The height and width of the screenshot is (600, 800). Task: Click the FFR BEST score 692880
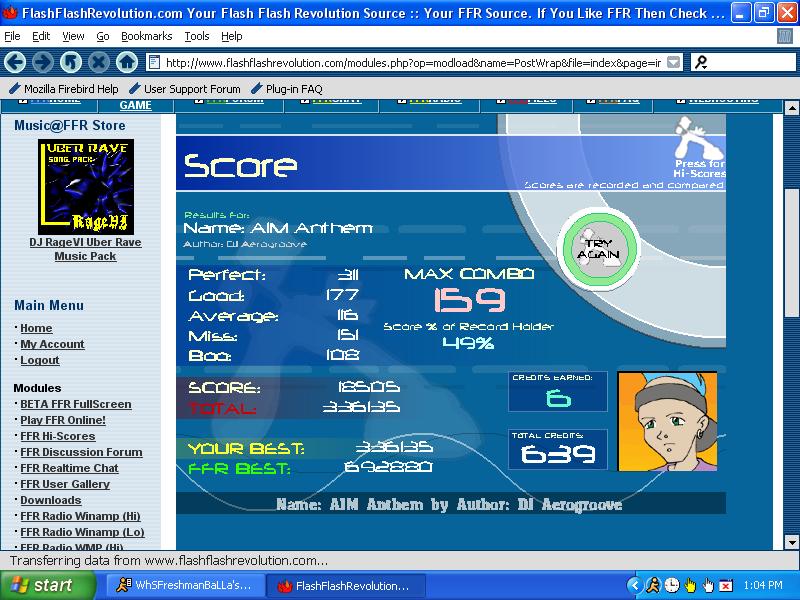tap(388, 467)
